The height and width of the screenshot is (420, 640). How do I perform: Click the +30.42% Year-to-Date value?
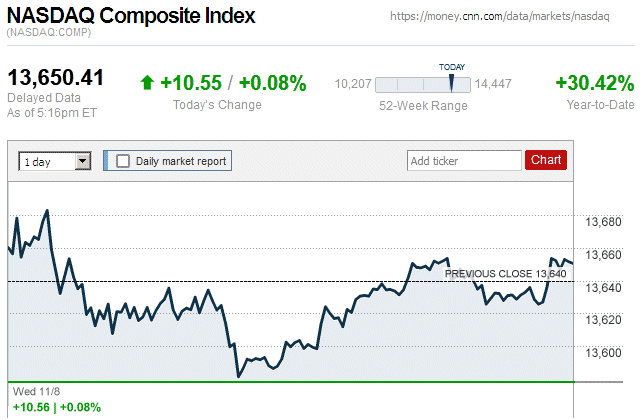594,83
